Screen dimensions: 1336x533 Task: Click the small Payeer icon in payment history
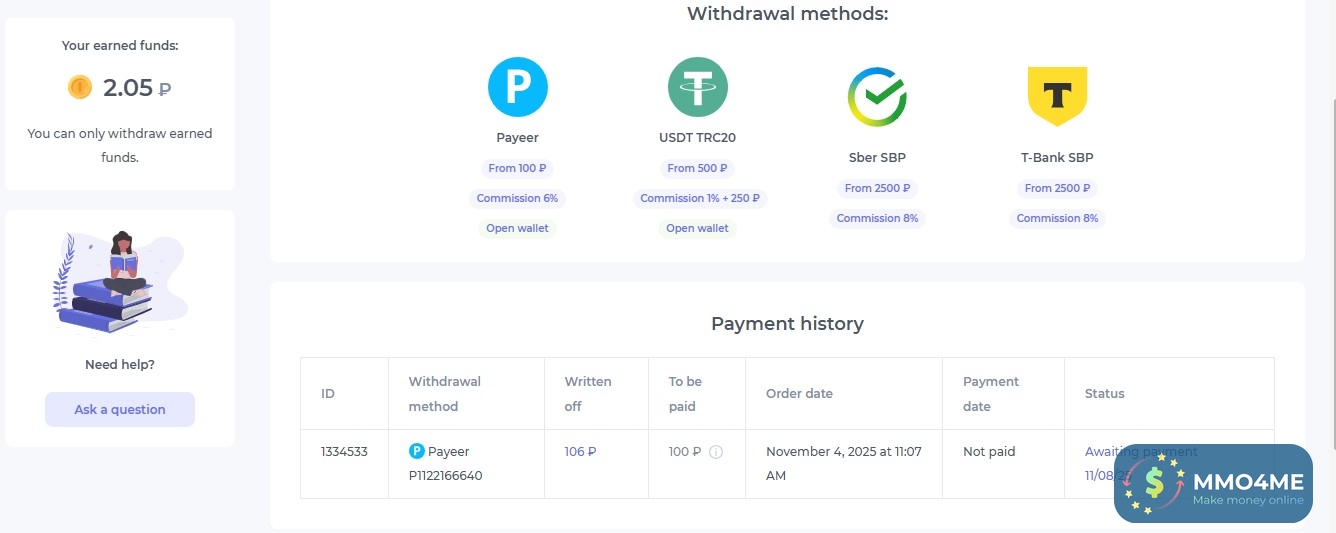pos(417,451)
